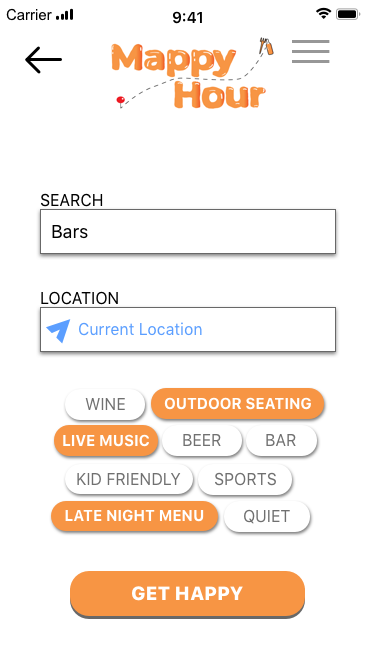Click the Current Location field
Screen dimensions: 375x667
(188, 329)
